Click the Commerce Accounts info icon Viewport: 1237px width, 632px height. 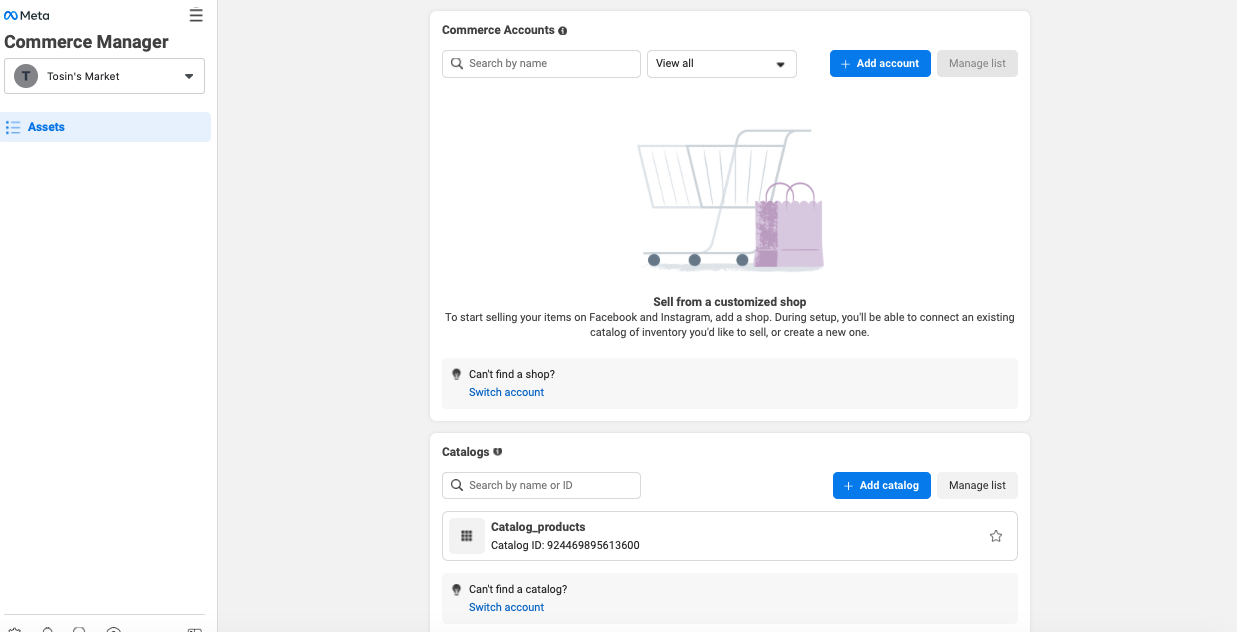(x=563, y=31)
